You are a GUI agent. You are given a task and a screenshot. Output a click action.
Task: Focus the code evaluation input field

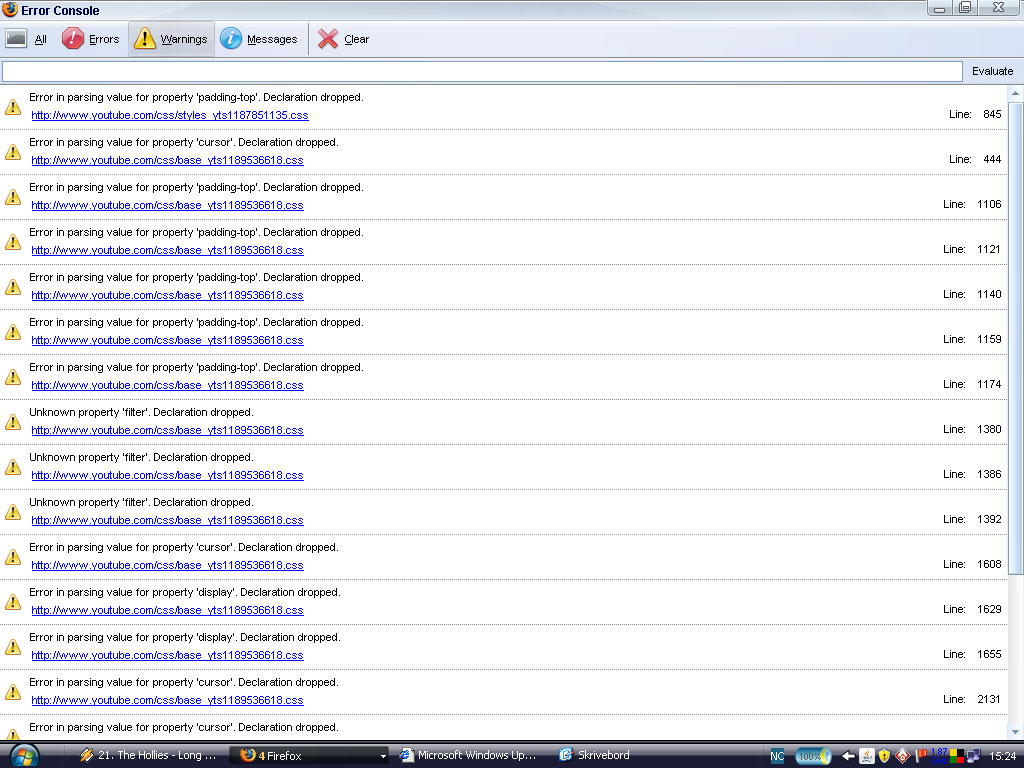482,71
